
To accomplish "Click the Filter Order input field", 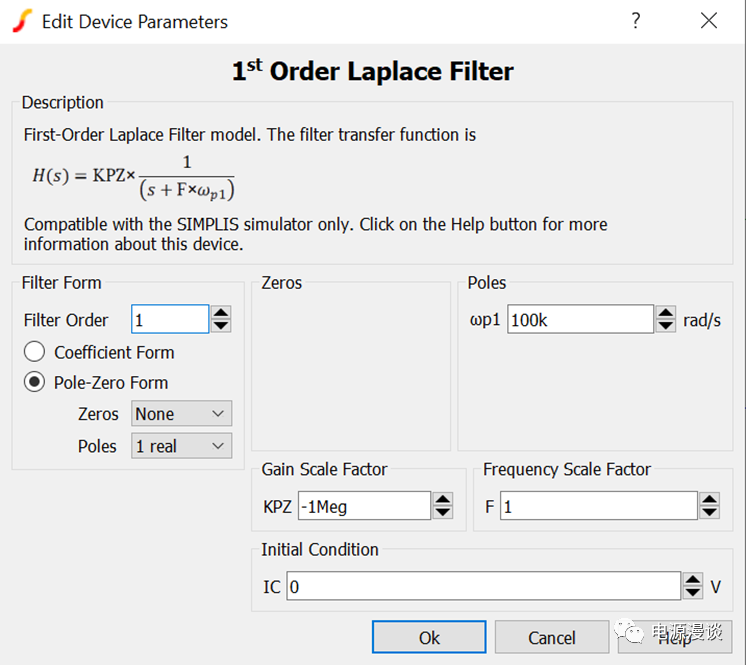I will click(169, 320).
